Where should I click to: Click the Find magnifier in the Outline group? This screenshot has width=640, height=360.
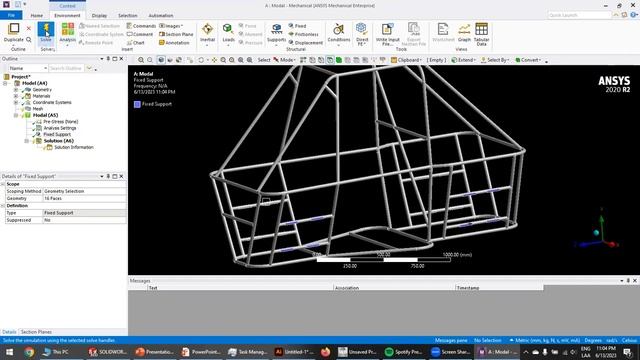click(29, 40)
